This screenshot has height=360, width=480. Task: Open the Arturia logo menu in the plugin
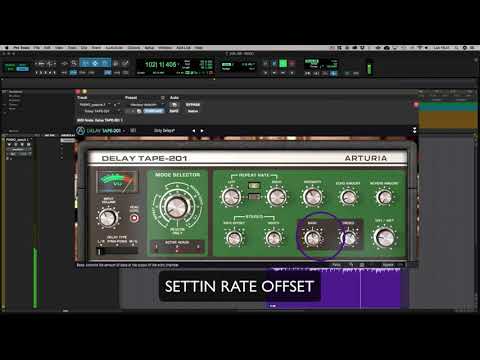coord(80,131)
